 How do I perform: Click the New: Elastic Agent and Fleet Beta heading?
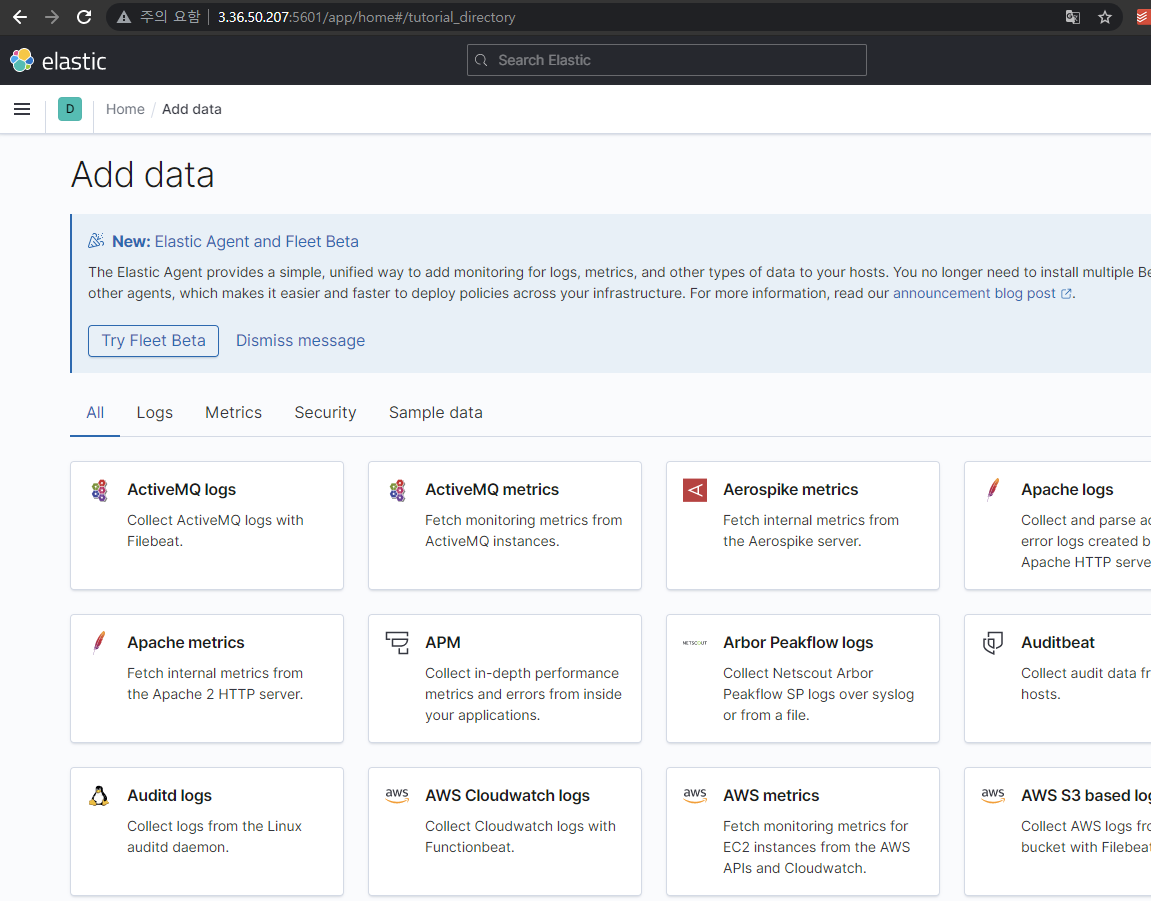pos(235,242)
